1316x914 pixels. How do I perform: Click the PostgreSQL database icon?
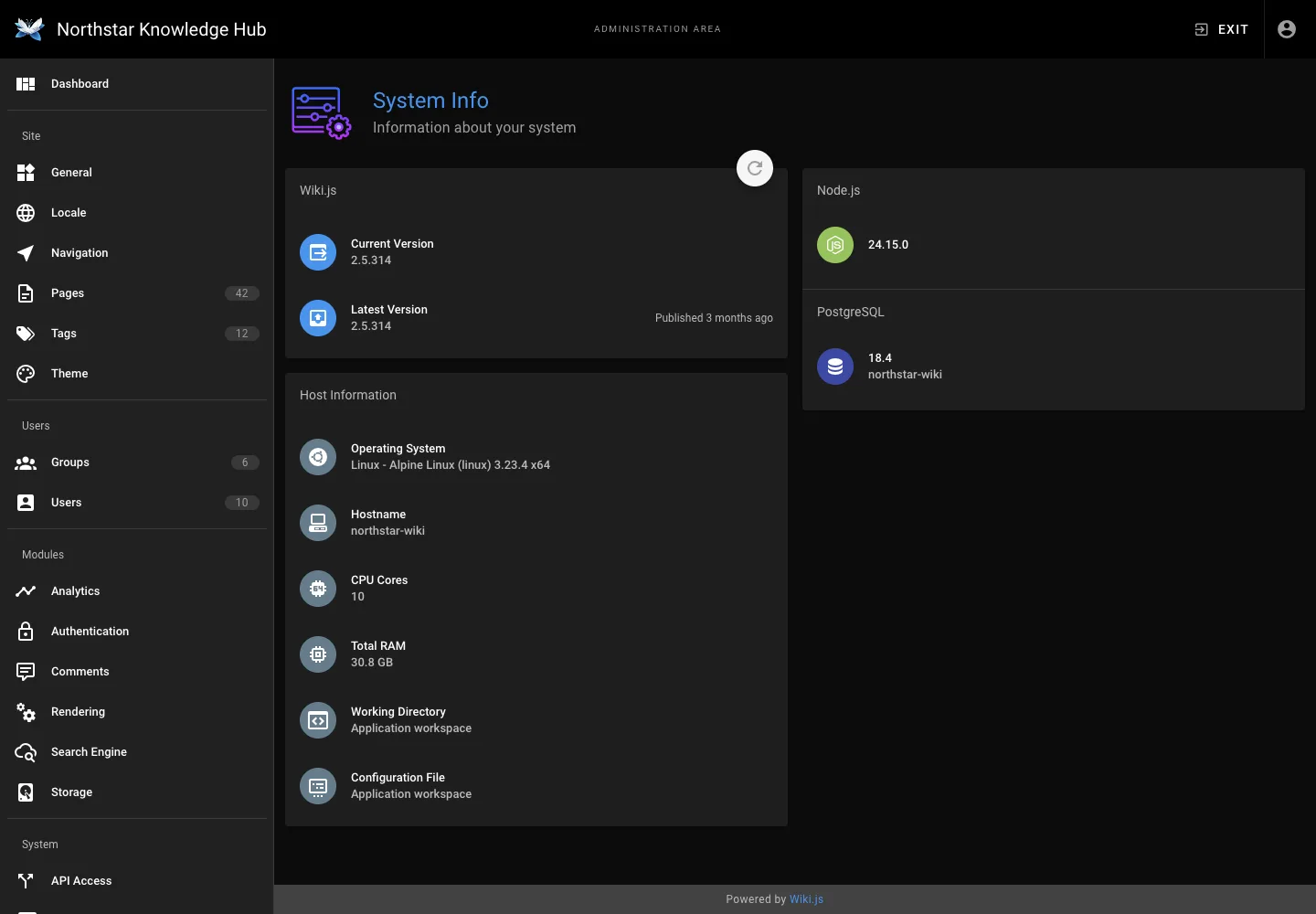pyautogui.click(x=835, y=367)
